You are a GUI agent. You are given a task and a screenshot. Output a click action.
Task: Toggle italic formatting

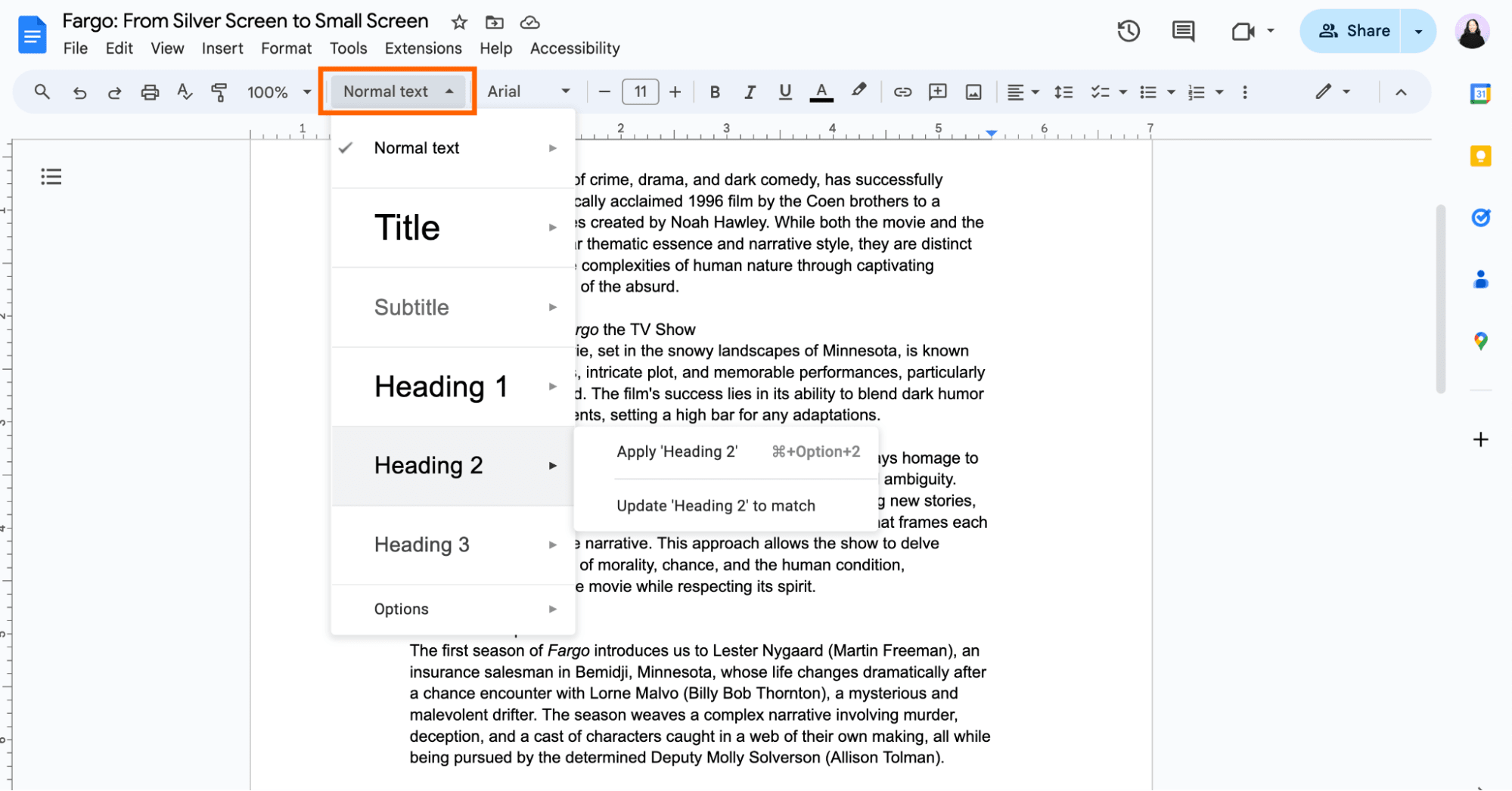tap(750, 92)
